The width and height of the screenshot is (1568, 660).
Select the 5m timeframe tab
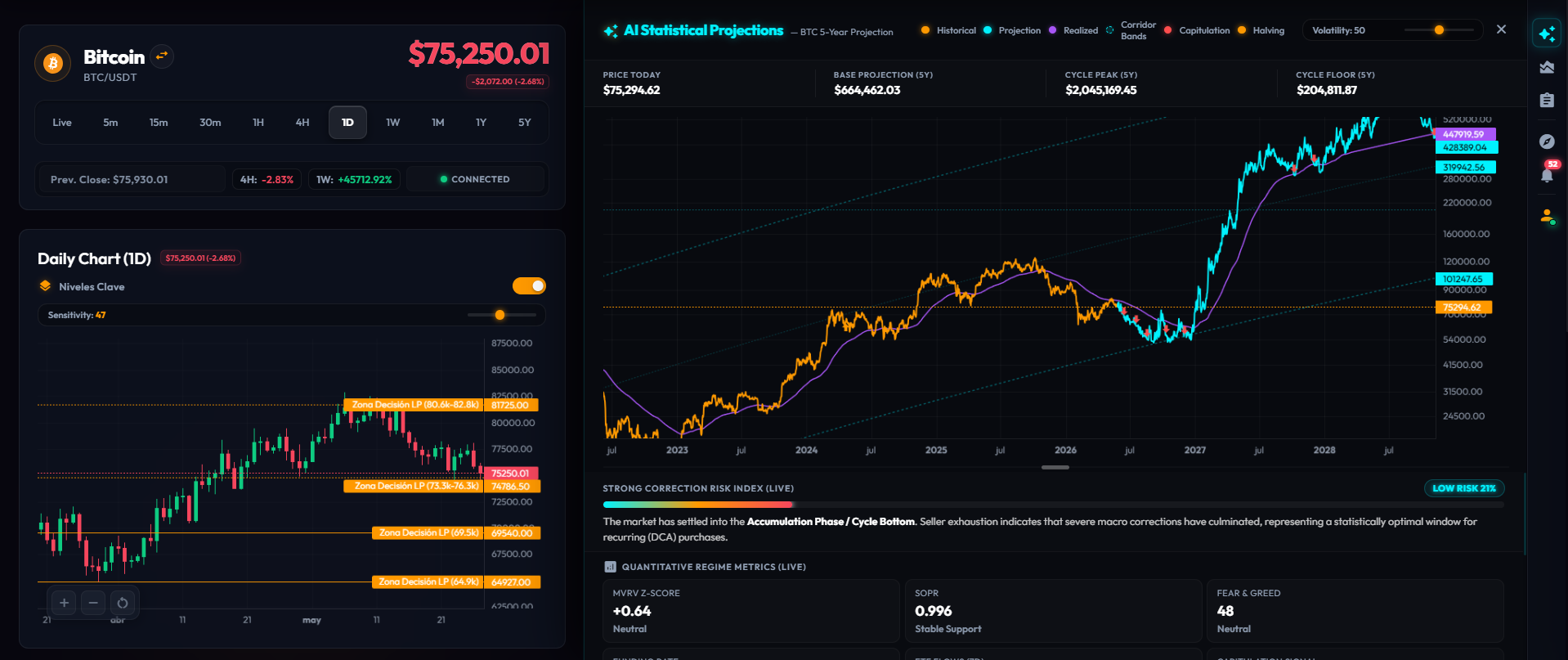[x=110, y=123]
